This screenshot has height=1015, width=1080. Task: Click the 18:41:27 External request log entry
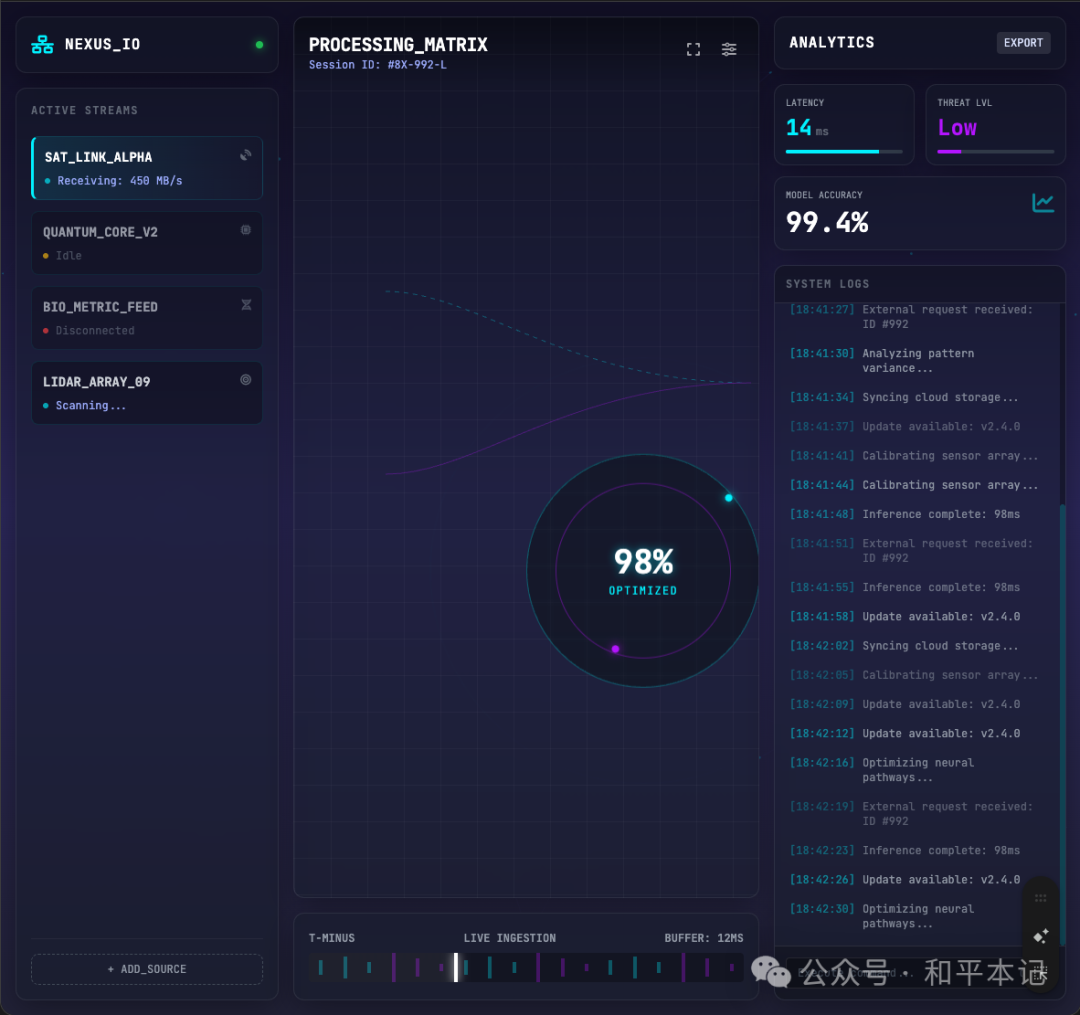(x=911, y=317)
